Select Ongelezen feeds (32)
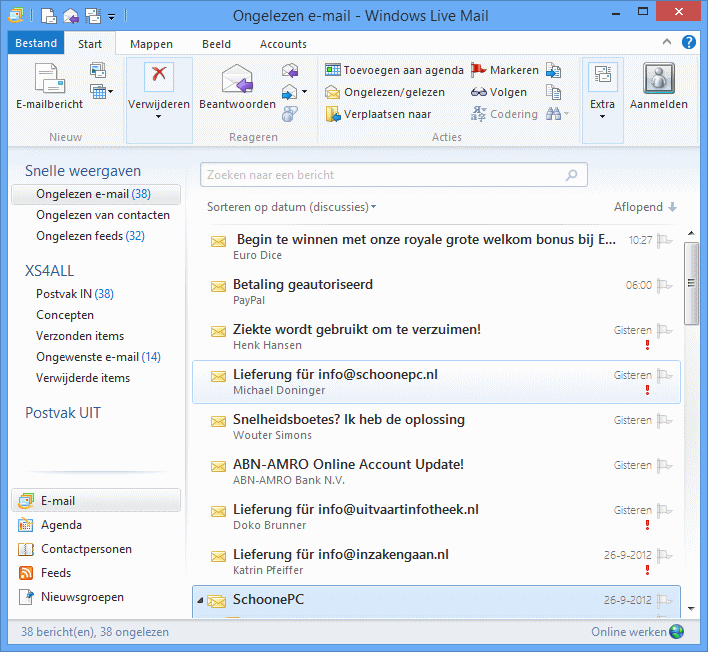708x652 pixels. tap(90, 236)
